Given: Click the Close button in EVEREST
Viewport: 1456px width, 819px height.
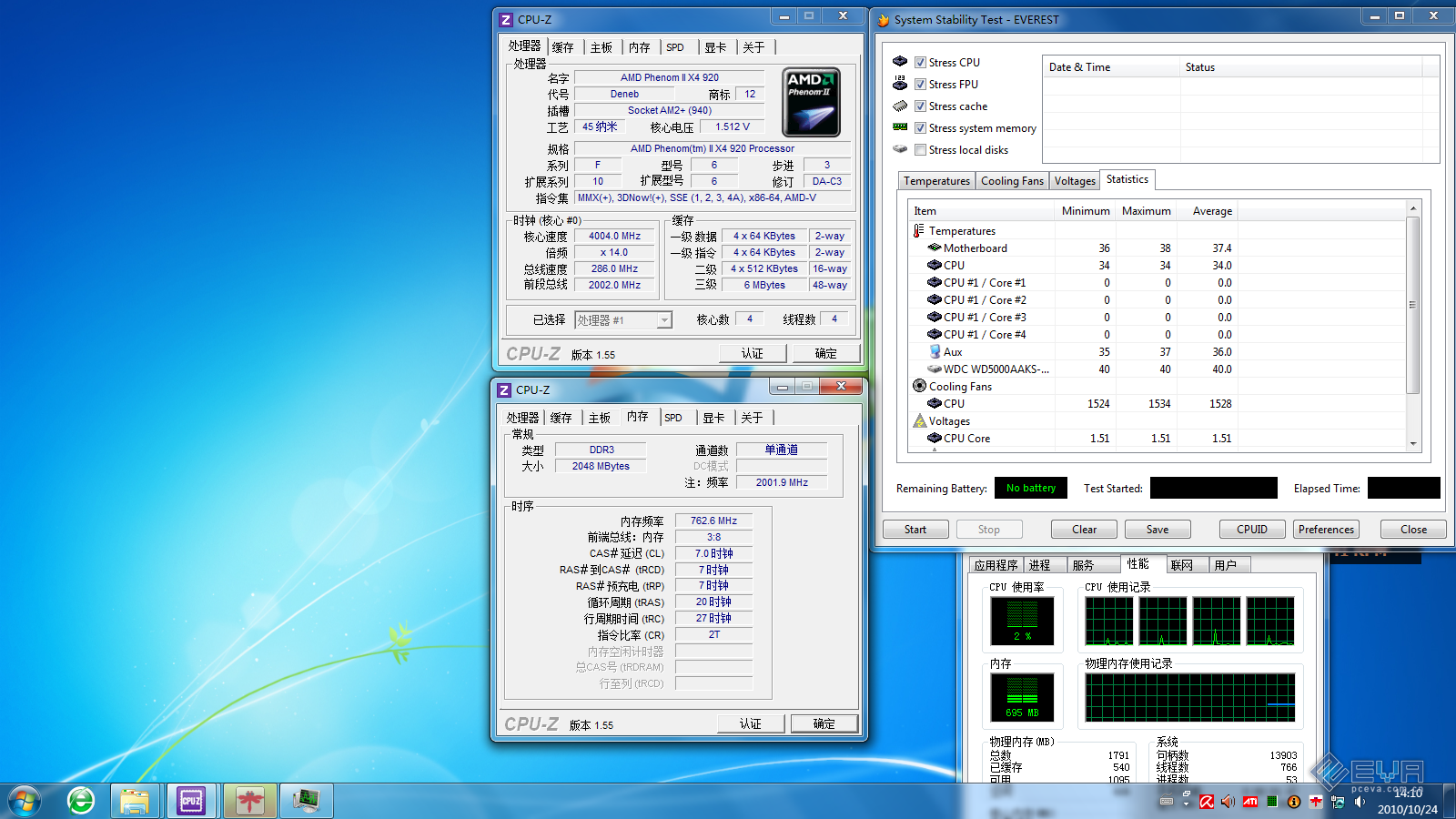Looking at the screenshot, I should coord(1413,530).
